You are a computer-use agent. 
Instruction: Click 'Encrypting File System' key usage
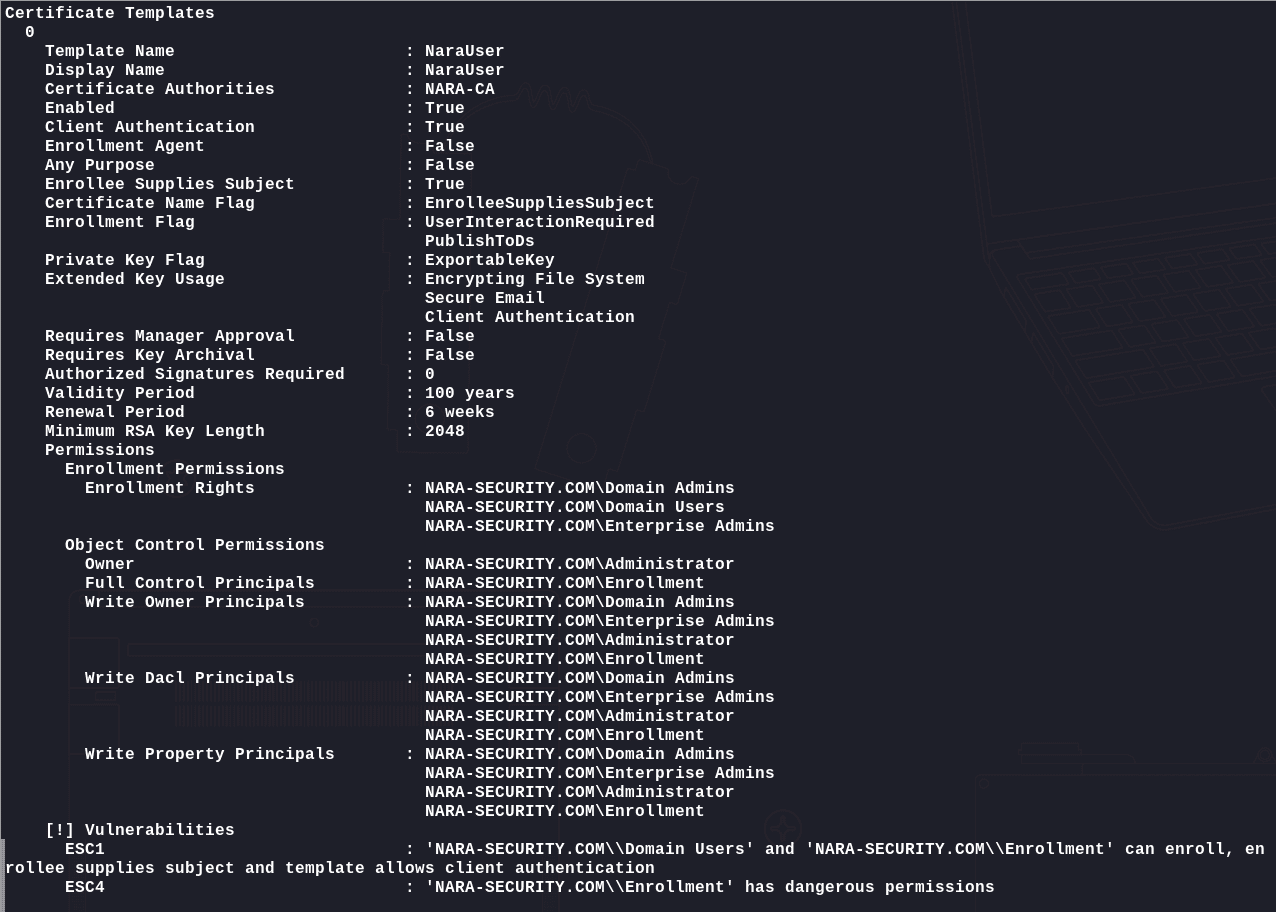534,279
